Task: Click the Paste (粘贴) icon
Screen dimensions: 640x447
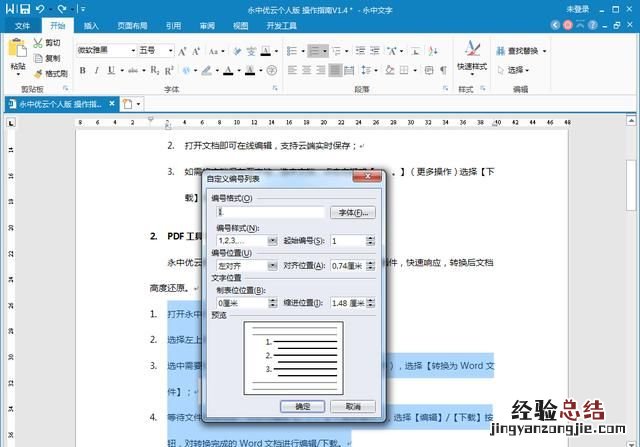Action: pyautogui.click(x=18, y=49)
